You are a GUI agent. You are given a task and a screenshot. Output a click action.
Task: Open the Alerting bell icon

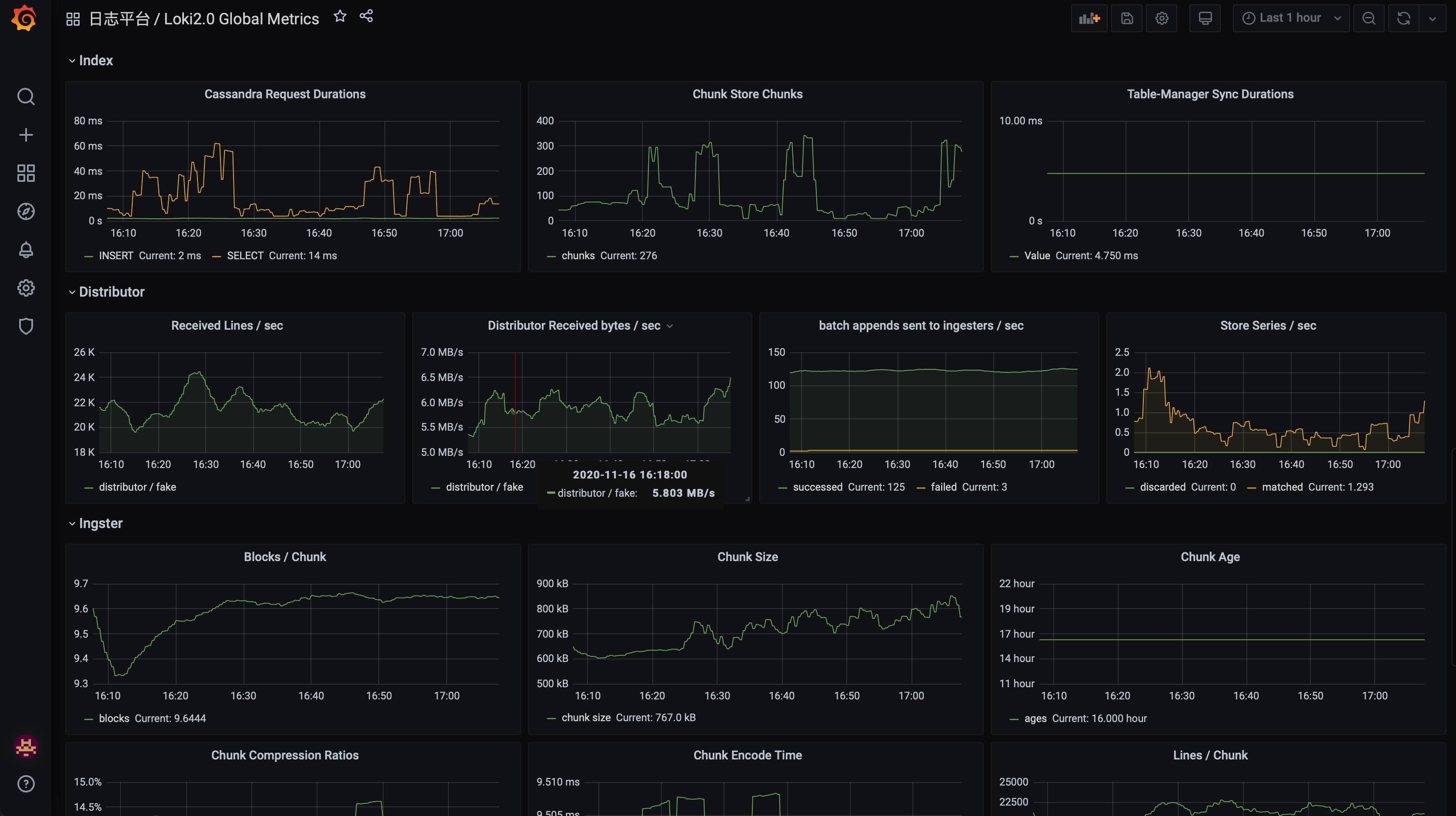[25, 250]
